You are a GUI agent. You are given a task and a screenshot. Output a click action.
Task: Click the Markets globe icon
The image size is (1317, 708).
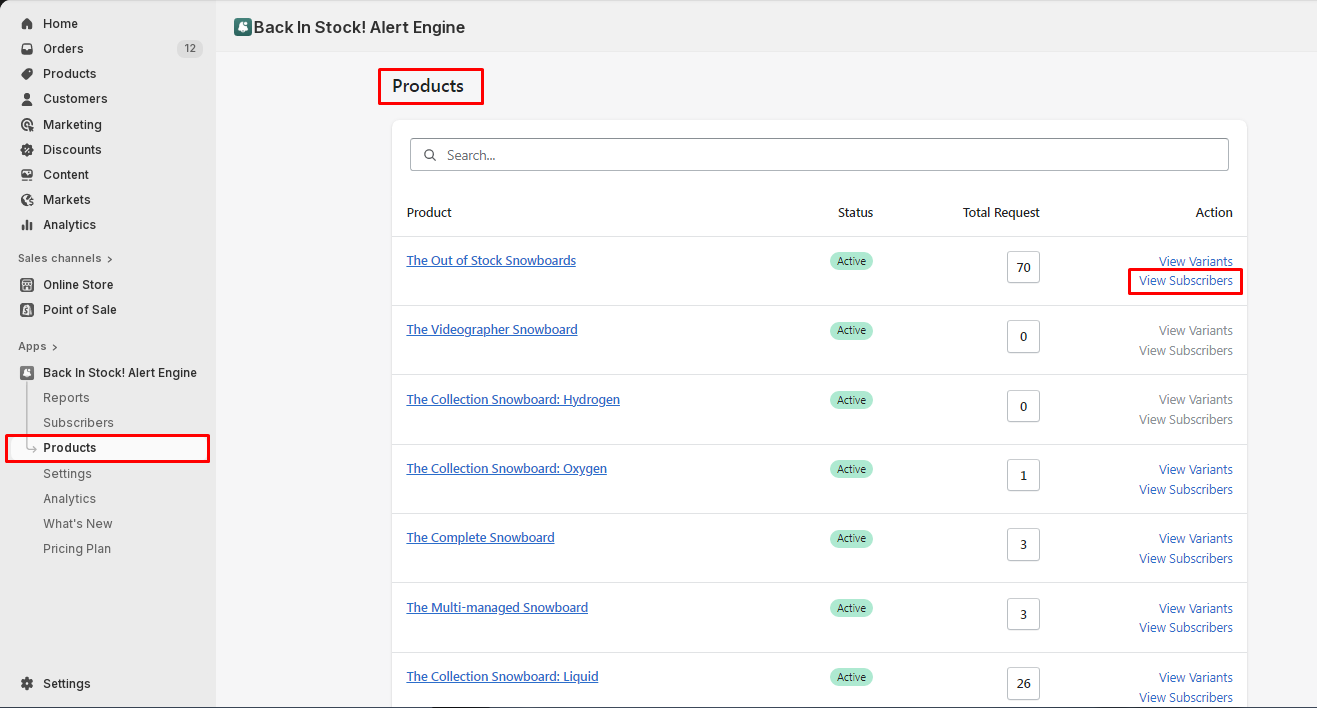pos(27,199)
